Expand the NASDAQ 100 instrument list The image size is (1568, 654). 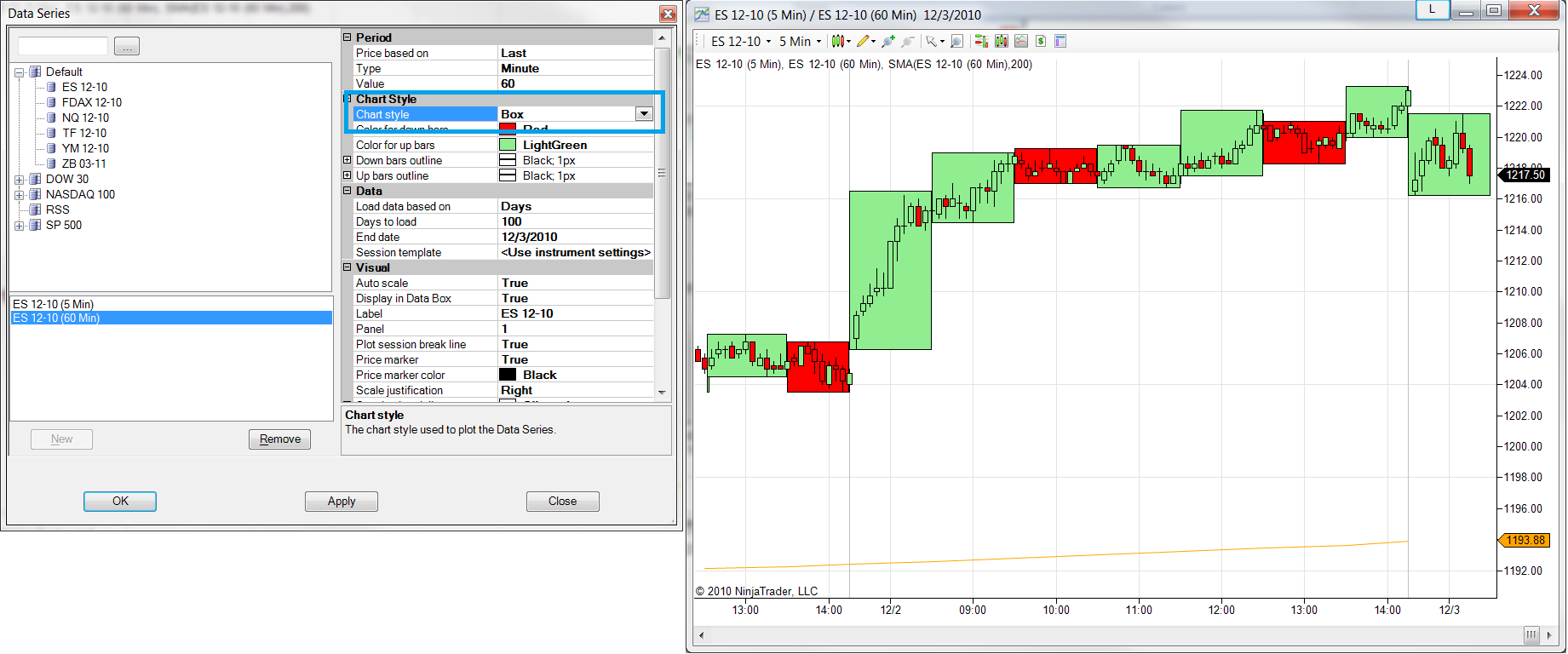coord(19,195)
